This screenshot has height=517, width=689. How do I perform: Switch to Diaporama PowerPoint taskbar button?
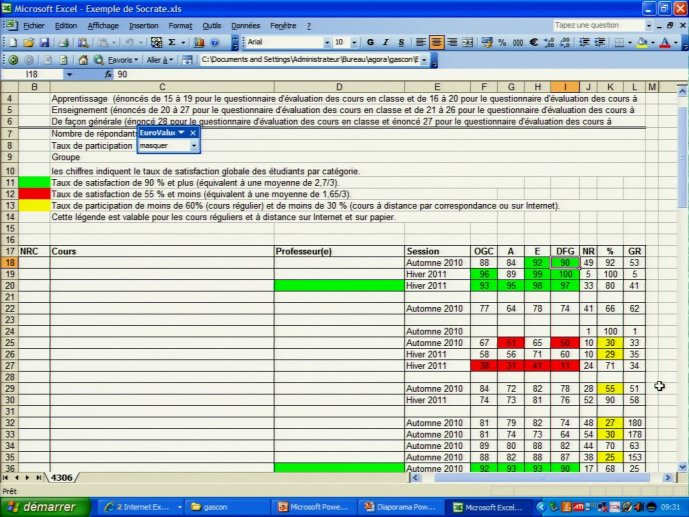tap(402, 507)
